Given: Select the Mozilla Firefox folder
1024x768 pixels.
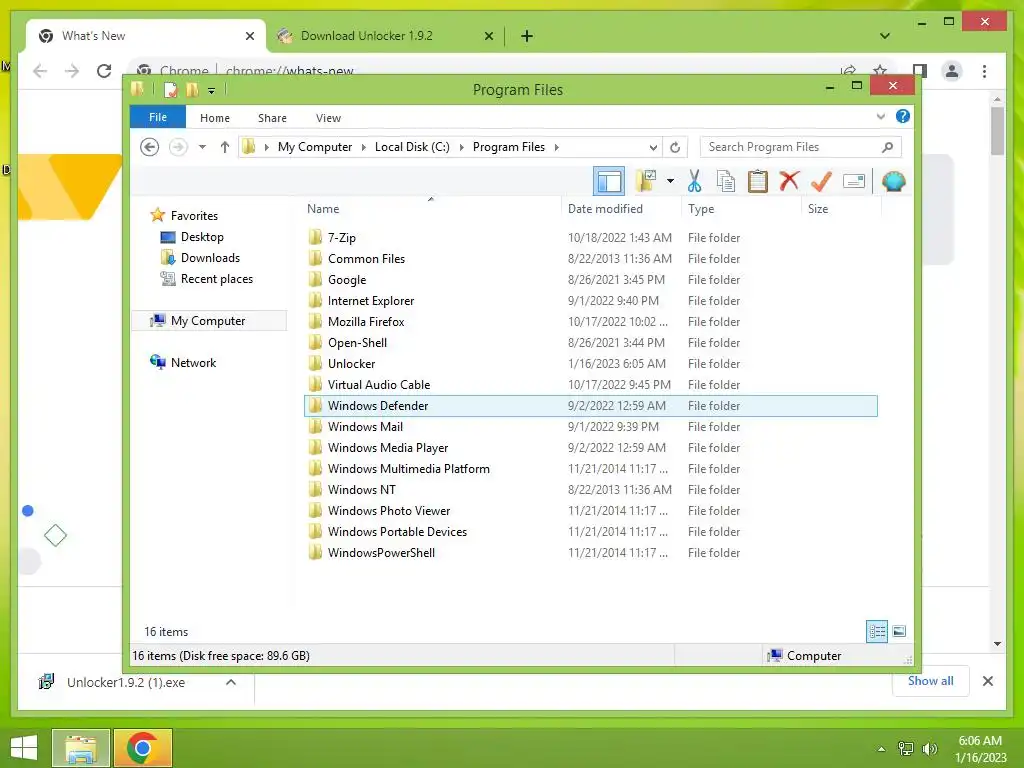Looking at the screenshot, I should 591,321.
